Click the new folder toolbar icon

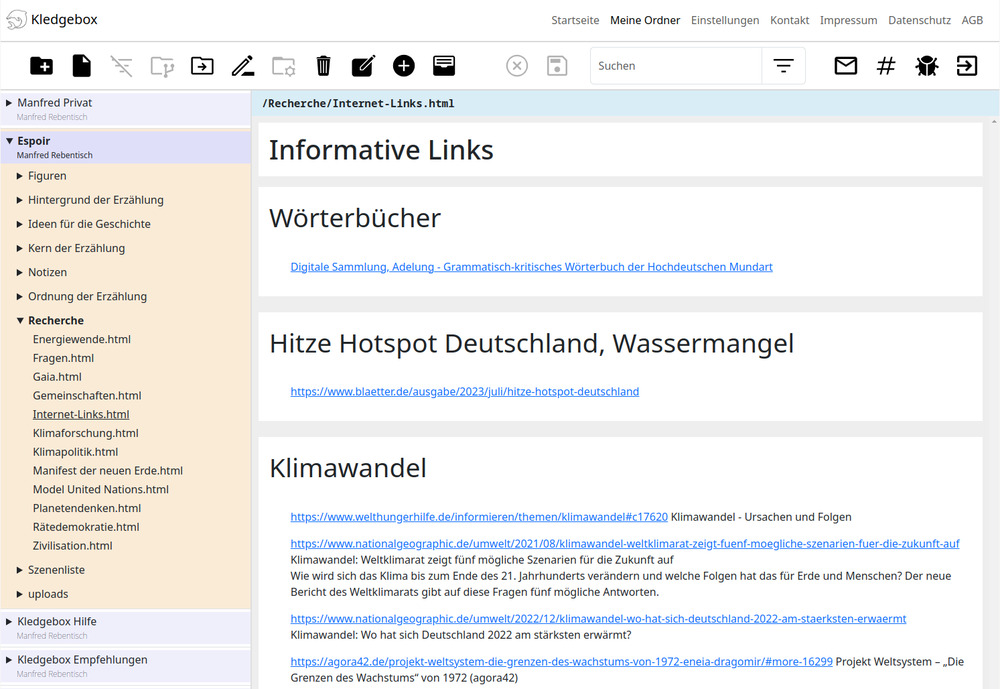41,66
